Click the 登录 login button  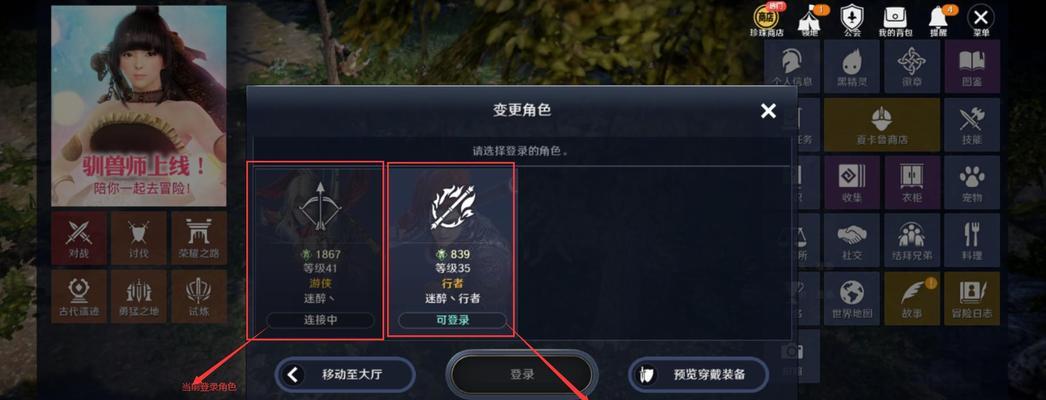click(522, 374)
